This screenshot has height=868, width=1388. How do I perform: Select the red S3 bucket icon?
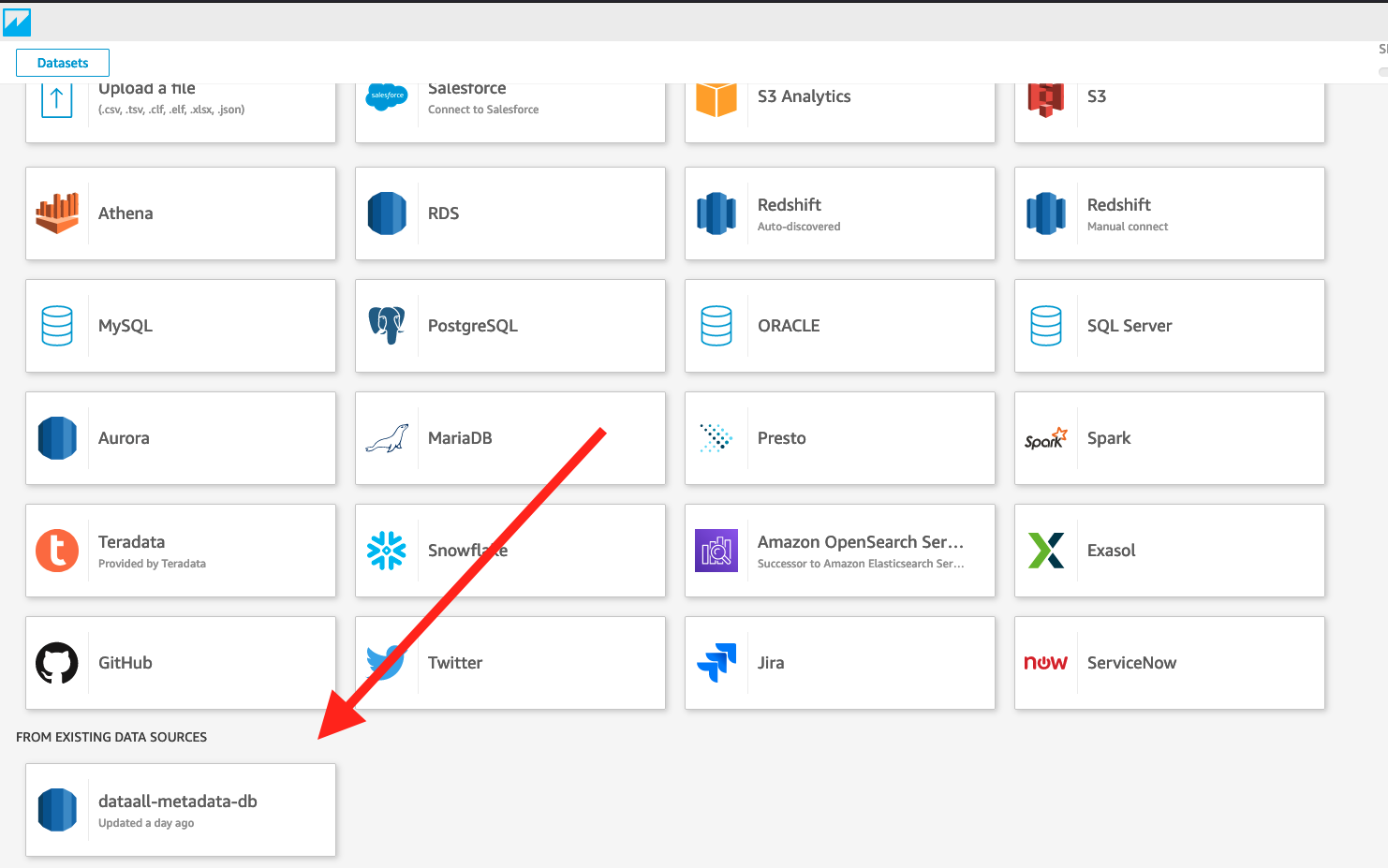pyautogui.click(x=1046, y=99)
